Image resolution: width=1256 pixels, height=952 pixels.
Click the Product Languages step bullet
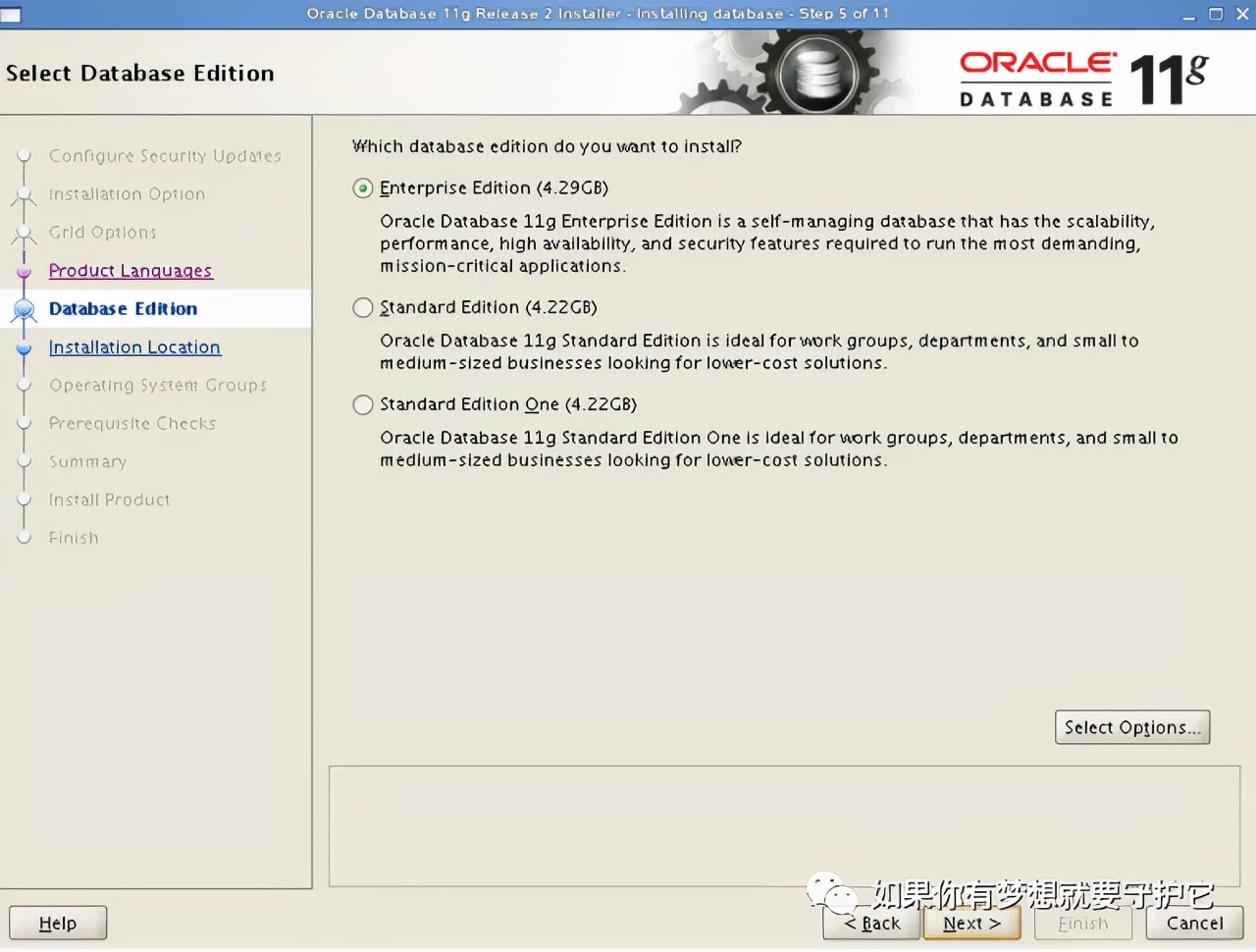point(25,272)
